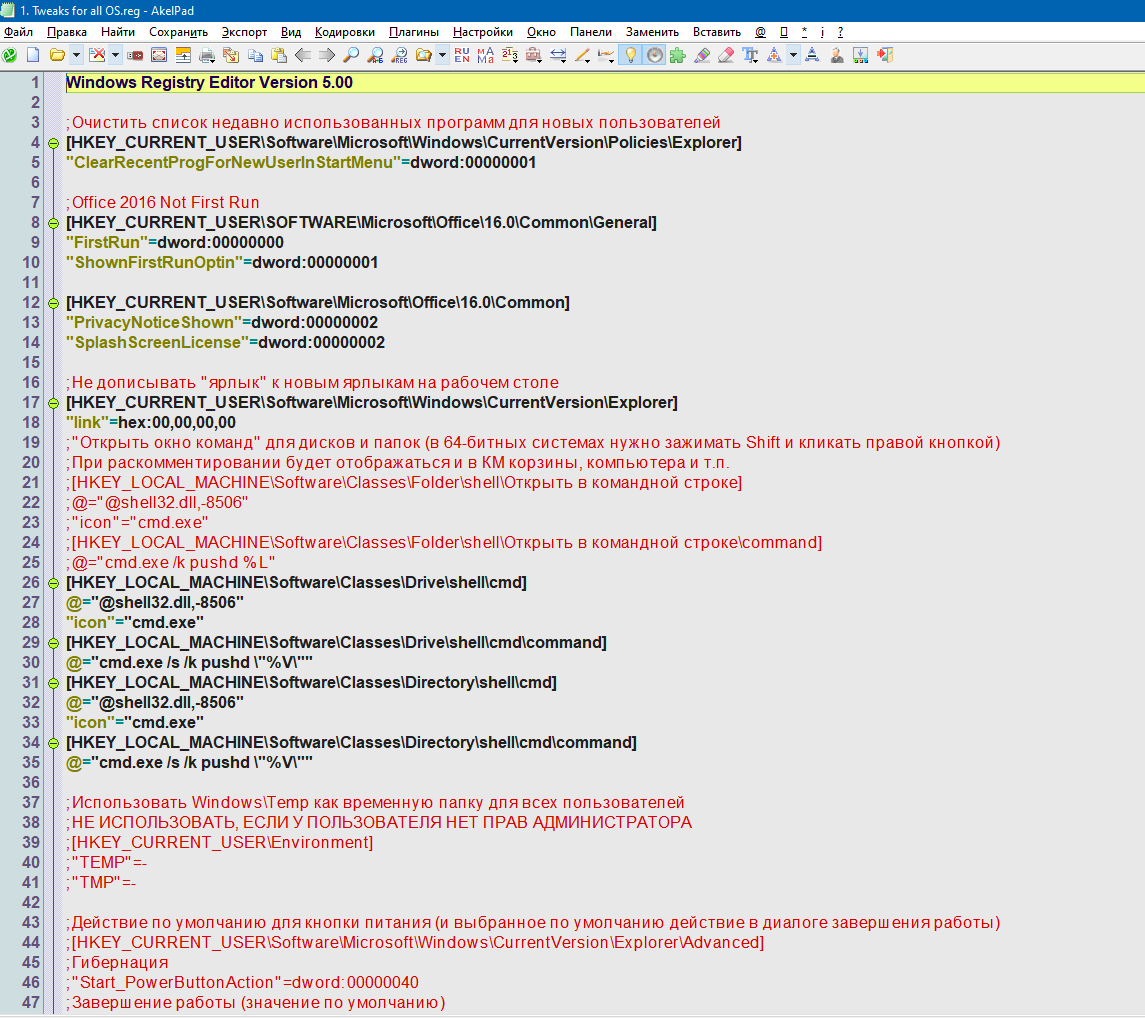Viewport: 1145px width, 1018px height.
Task: Collapse fold at line 26 Drive\shell\cmd
Action: tap(53, 583)
